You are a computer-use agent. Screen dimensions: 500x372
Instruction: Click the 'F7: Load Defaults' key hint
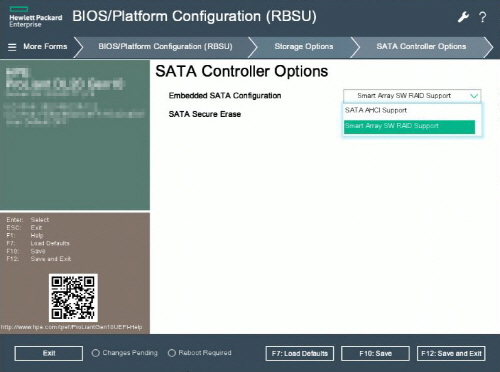[38, 243]
